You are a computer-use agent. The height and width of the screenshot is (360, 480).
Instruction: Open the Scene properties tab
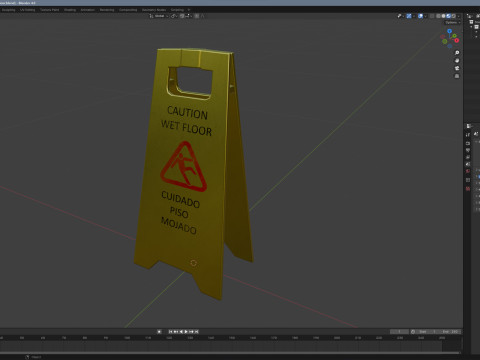[468, 164]
